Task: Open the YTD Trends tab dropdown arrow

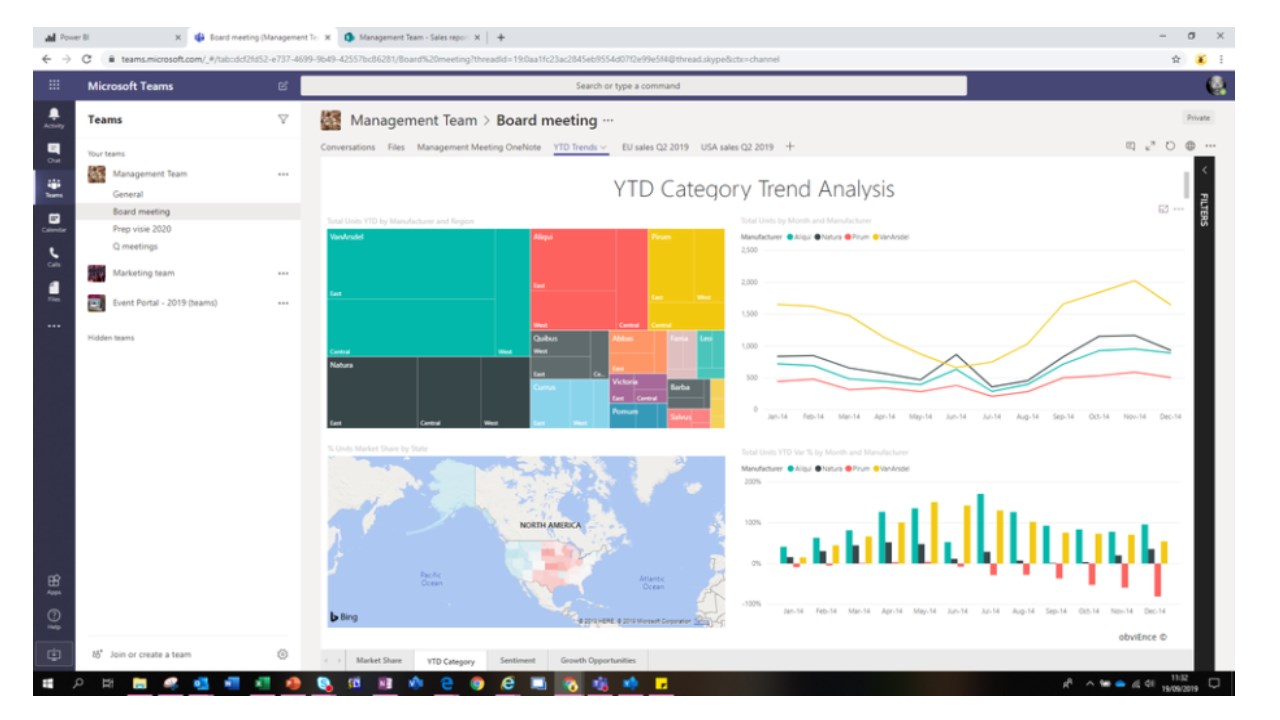Action: pyautogui.click(x=604, y=148)
